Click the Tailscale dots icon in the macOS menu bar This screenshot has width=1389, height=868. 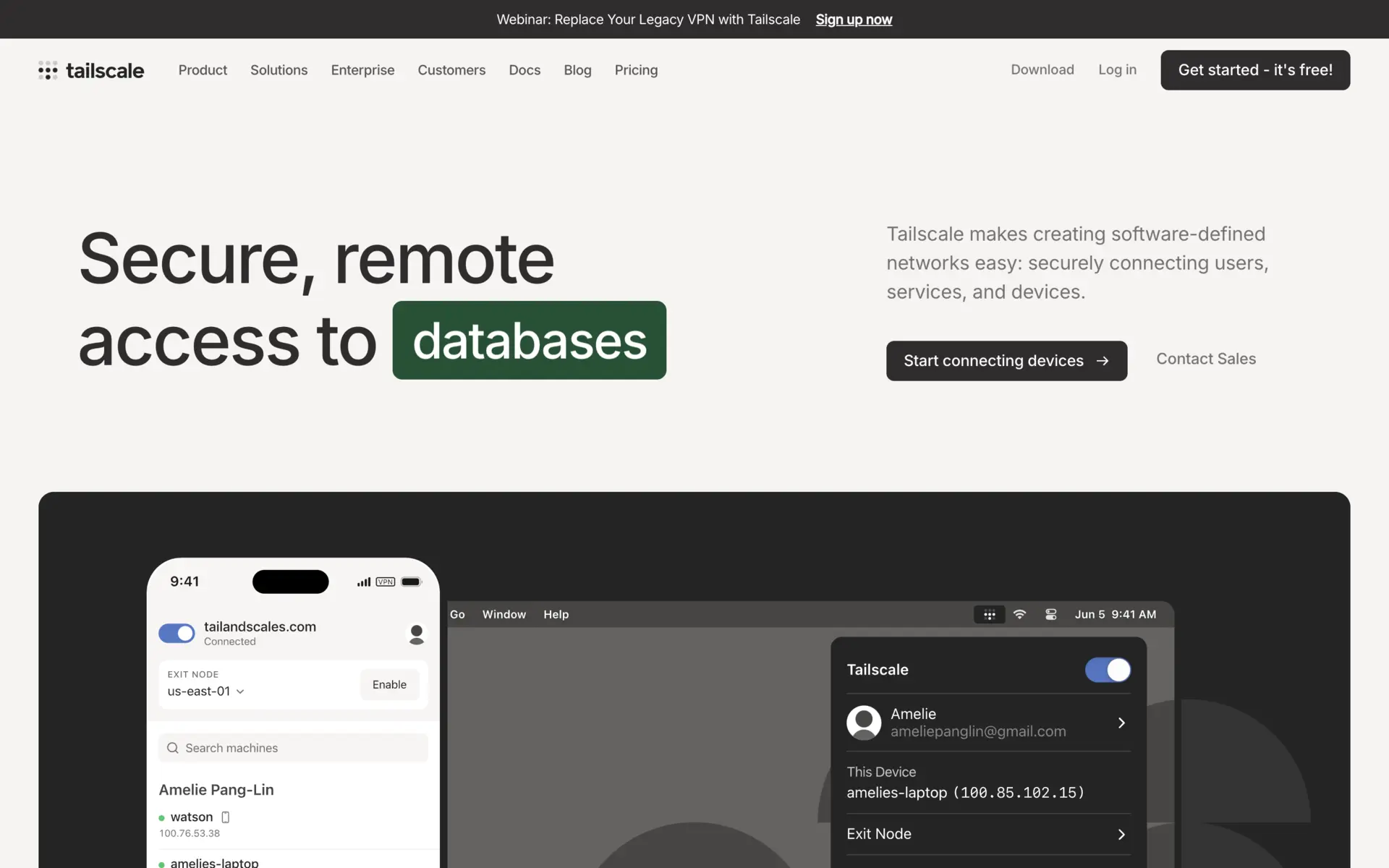[x=989, y=615]
